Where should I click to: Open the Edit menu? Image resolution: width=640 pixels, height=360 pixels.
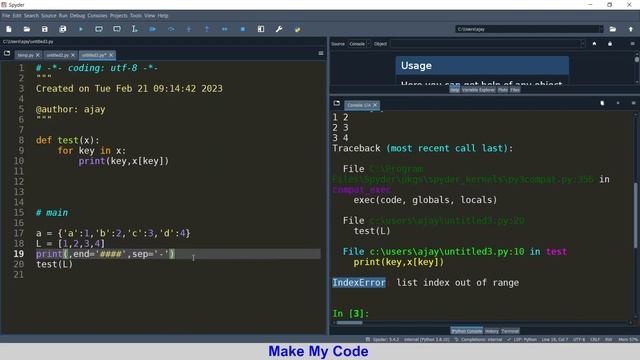point(17,16)
